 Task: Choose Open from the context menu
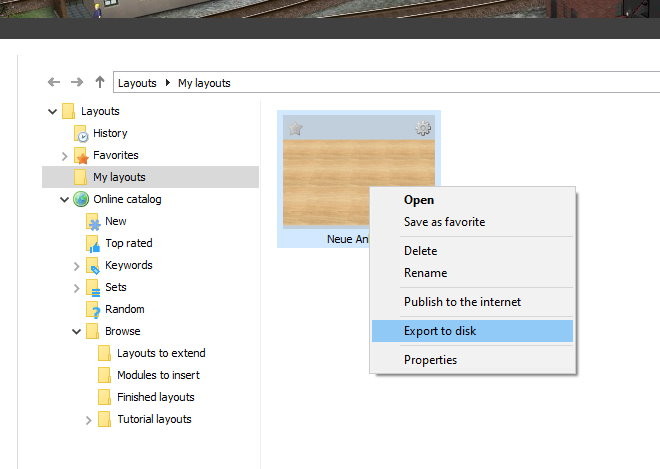tap(472, 200)
